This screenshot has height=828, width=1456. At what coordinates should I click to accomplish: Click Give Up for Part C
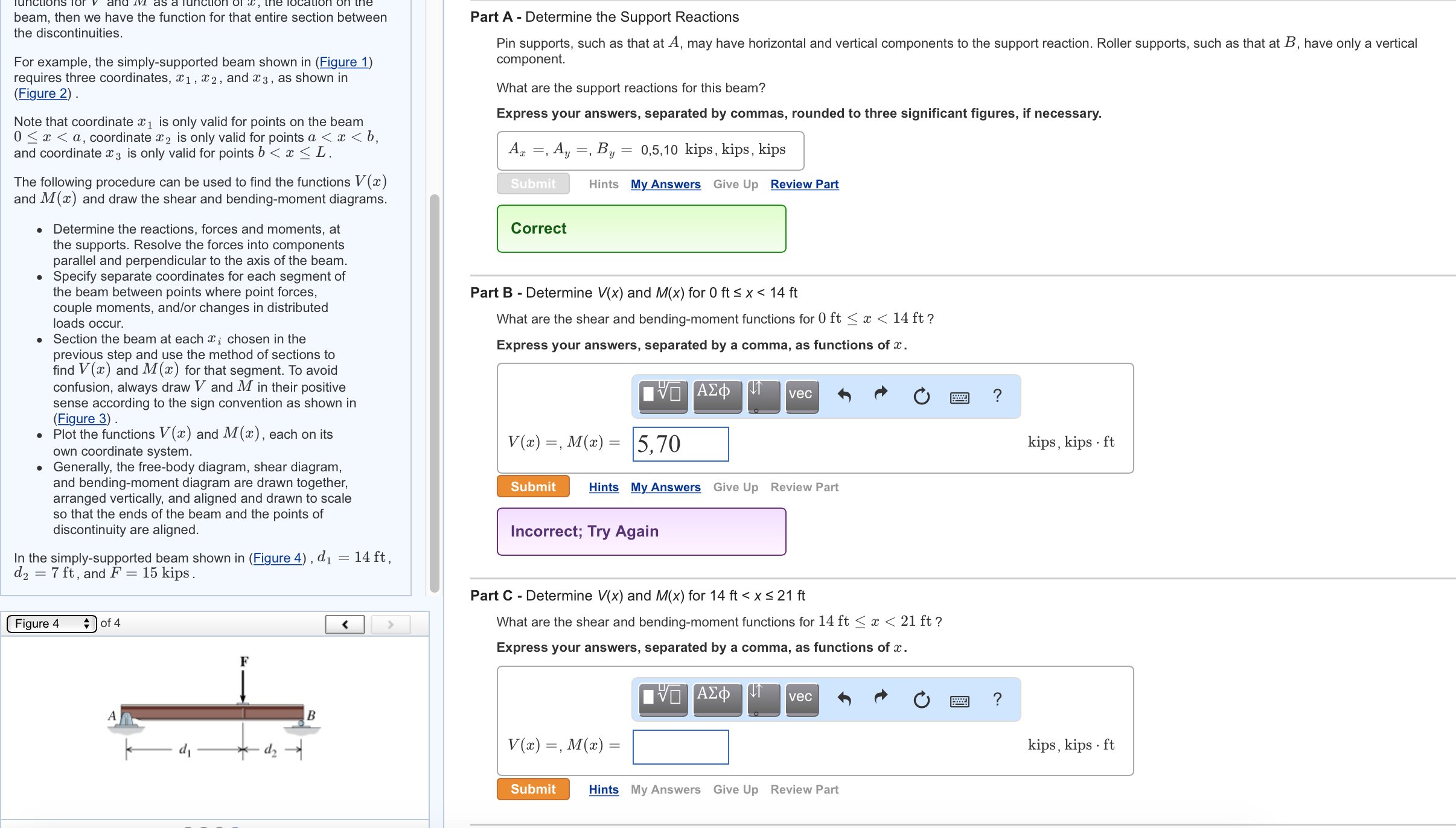click(735, 789)
